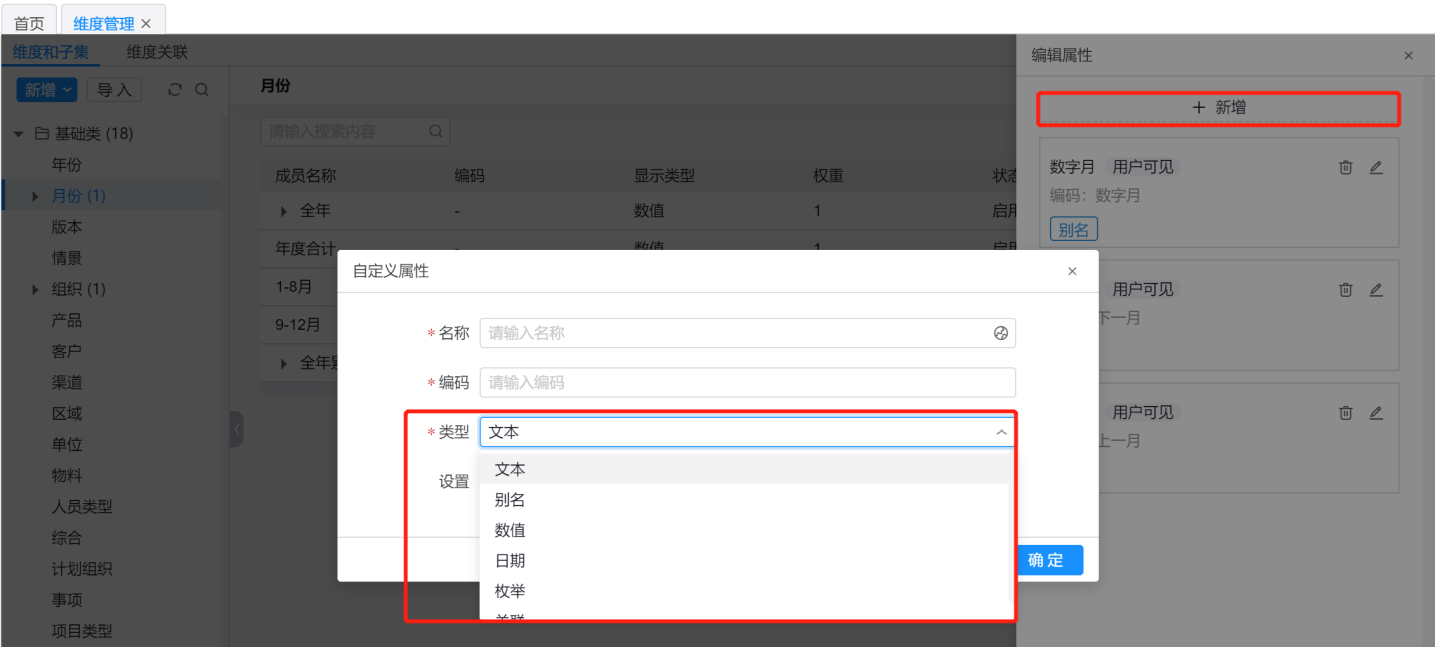This screenshot has height=647, width=1435.
Task: Expand the 组织 (1) tree node
Action: pos(36,290)
